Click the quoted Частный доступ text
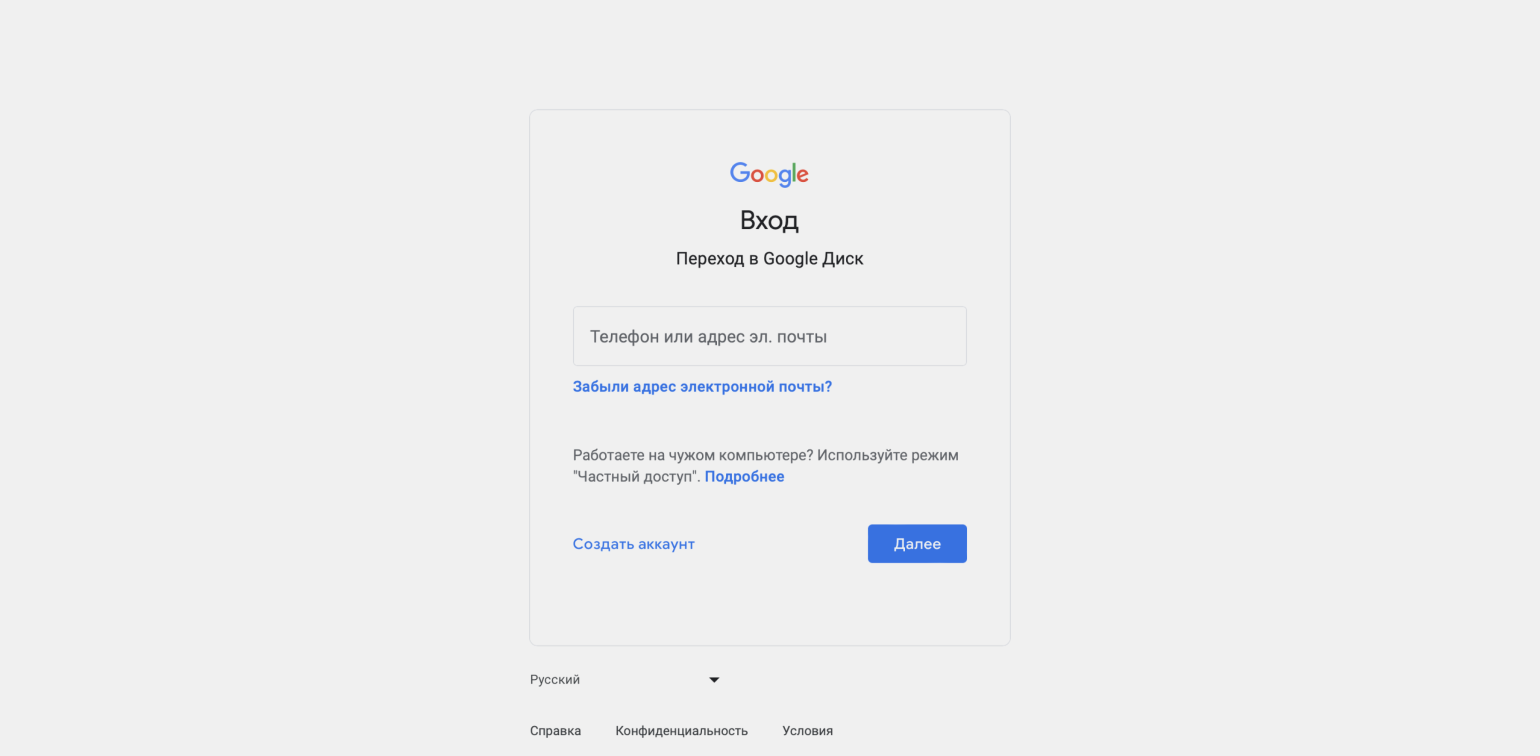This screenshot has width=1540, height=756. click(635, 477)
